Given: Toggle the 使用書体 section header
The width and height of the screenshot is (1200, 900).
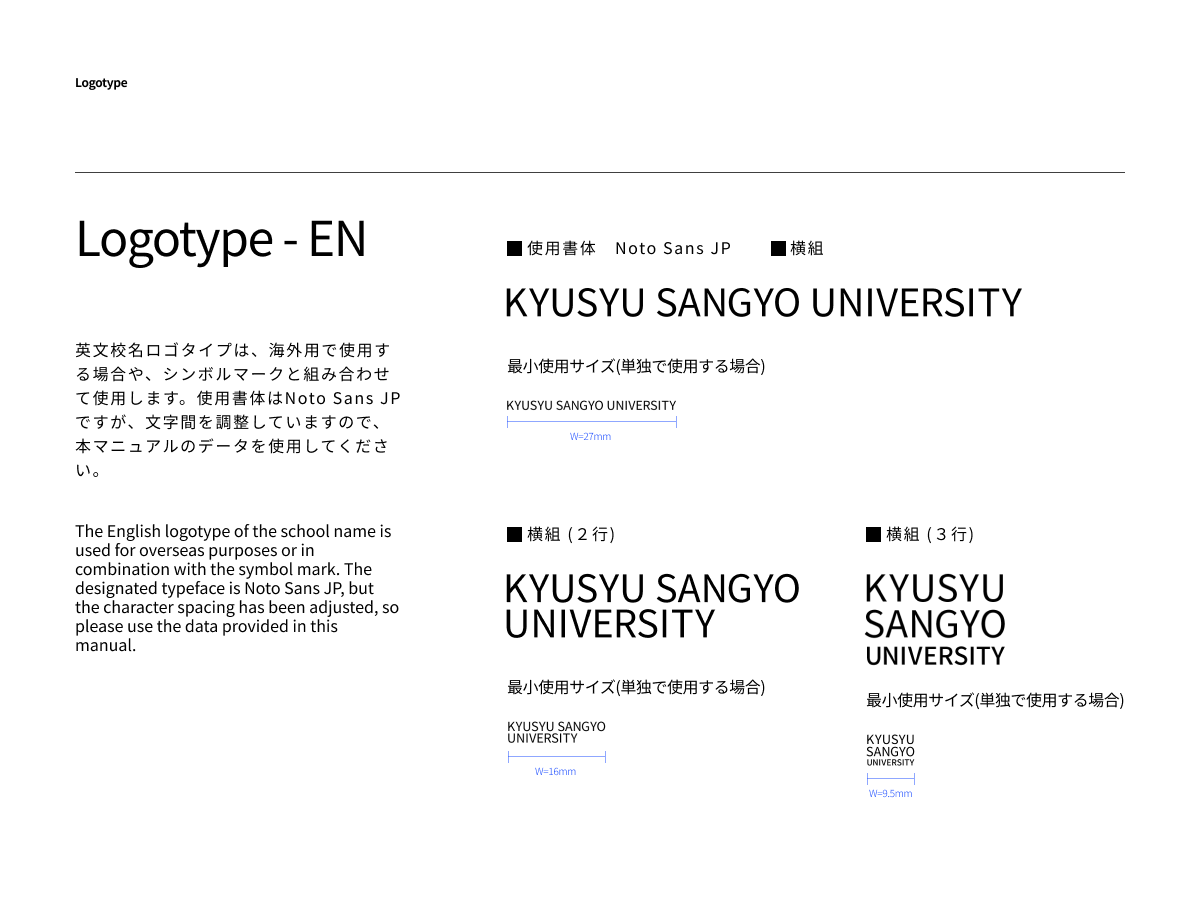Looking at the screenshot, I should (558, 248).
